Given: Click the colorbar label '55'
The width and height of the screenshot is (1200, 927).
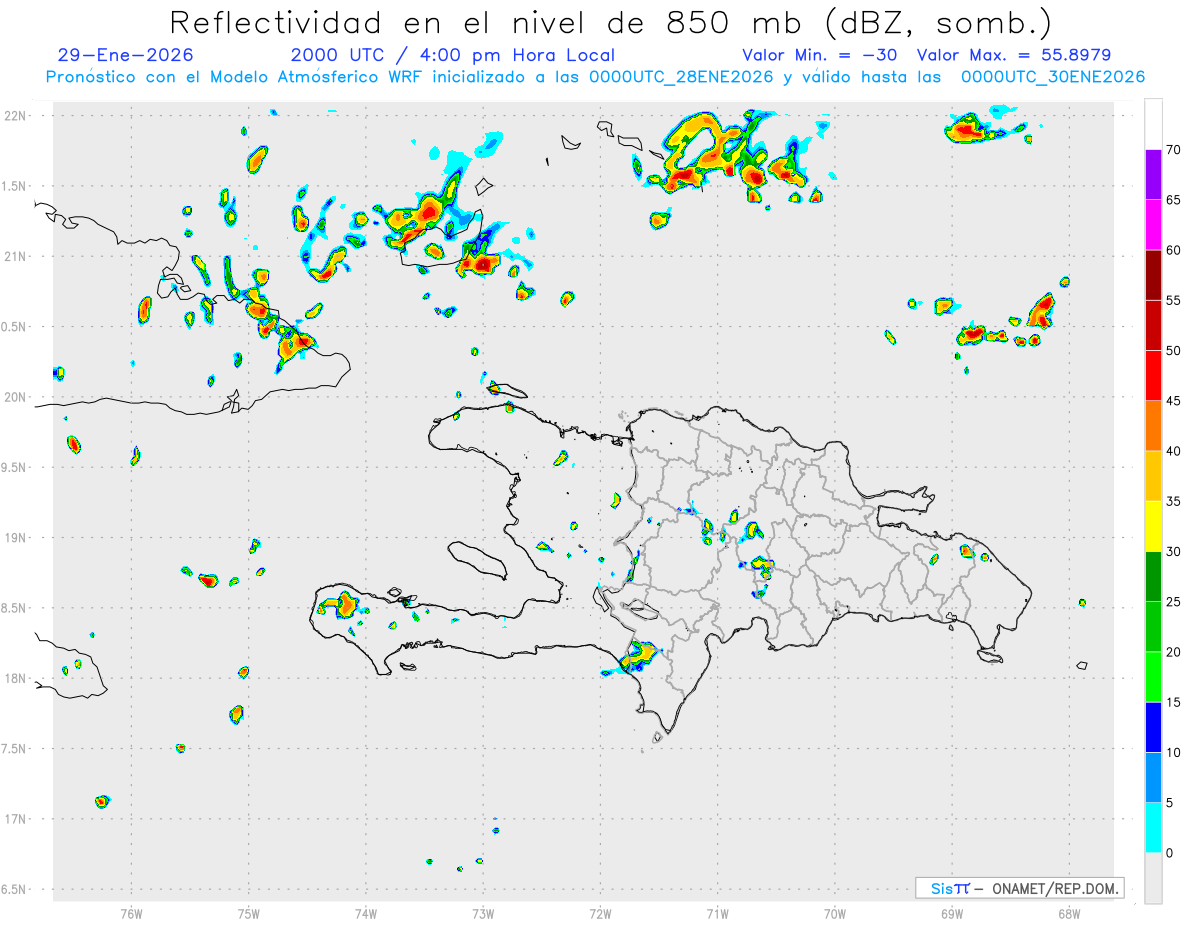Looking at the screenshot, I should click(1173, 300).
